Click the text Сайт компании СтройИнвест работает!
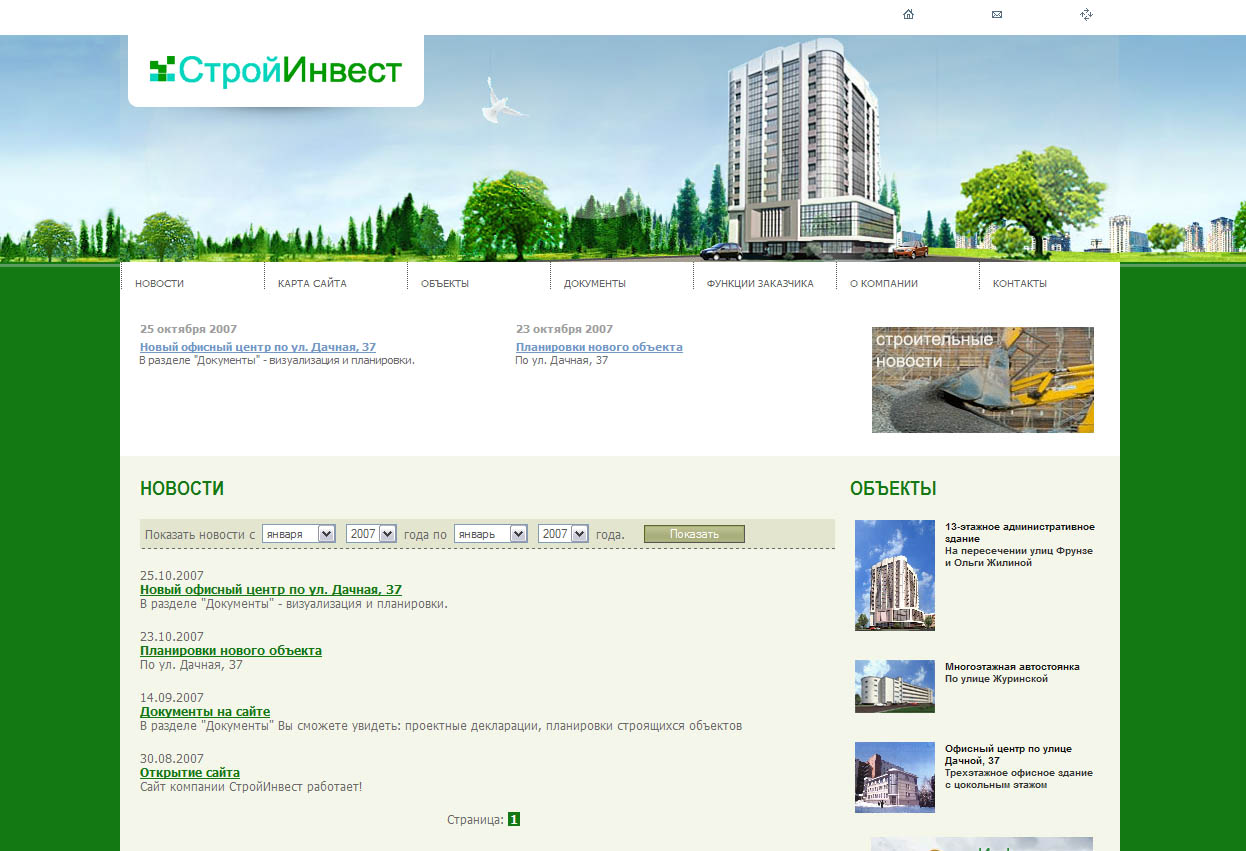Viewport: 1246px width, 851px height. 251,787
